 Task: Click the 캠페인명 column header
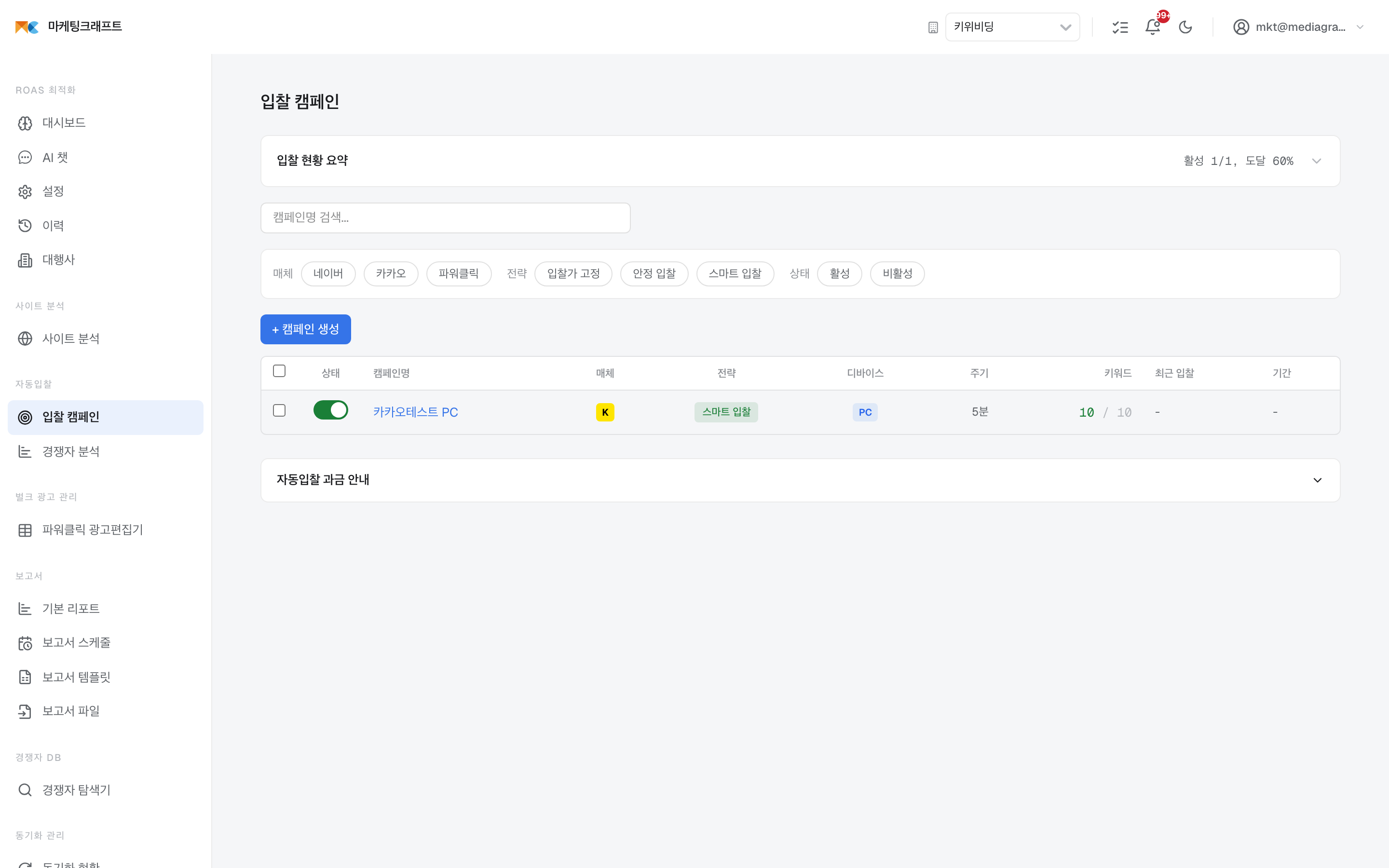392,373
